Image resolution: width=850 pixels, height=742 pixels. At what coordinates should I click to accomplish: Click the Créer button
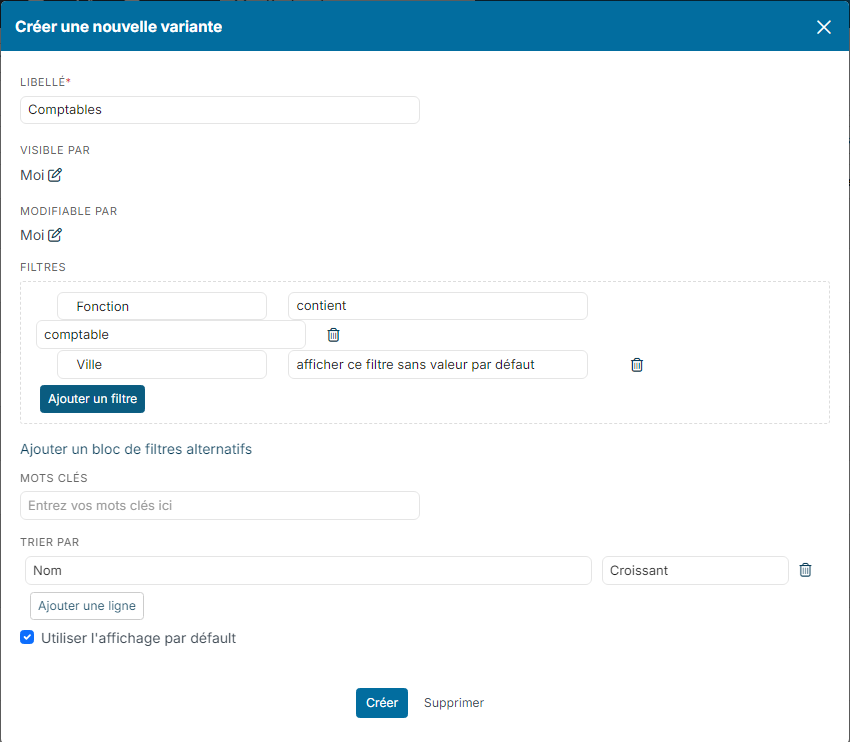pos(382,703)
